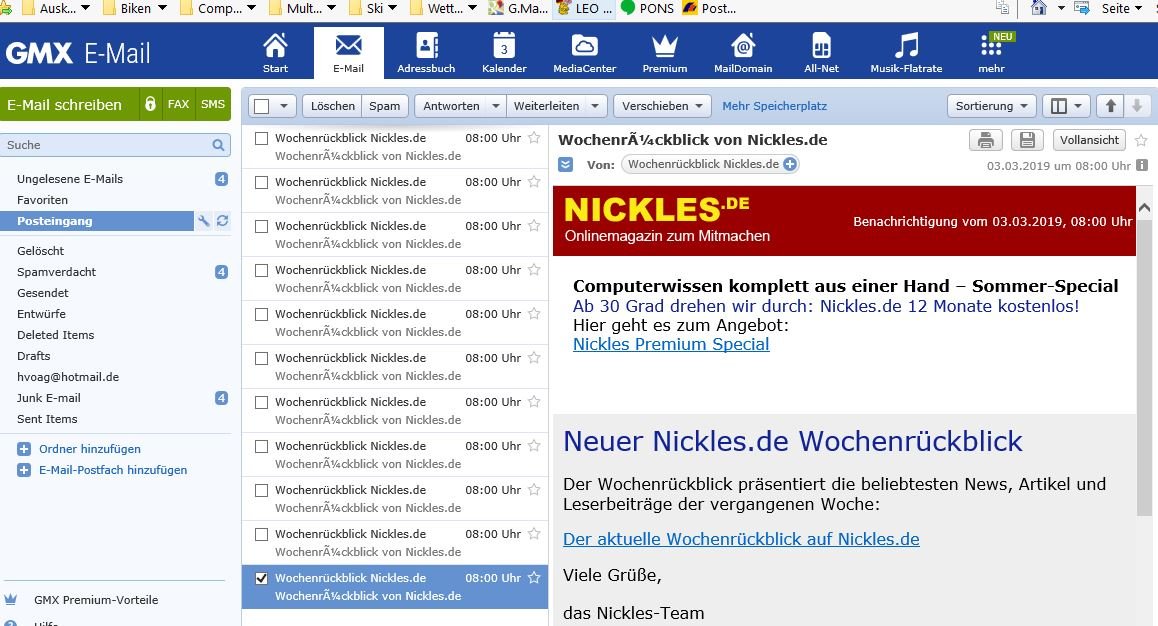Viewport: 1158px width, 626px height.
Task: Open the Ungelesene E-Mails folder
Action: (x=70, y=179)
